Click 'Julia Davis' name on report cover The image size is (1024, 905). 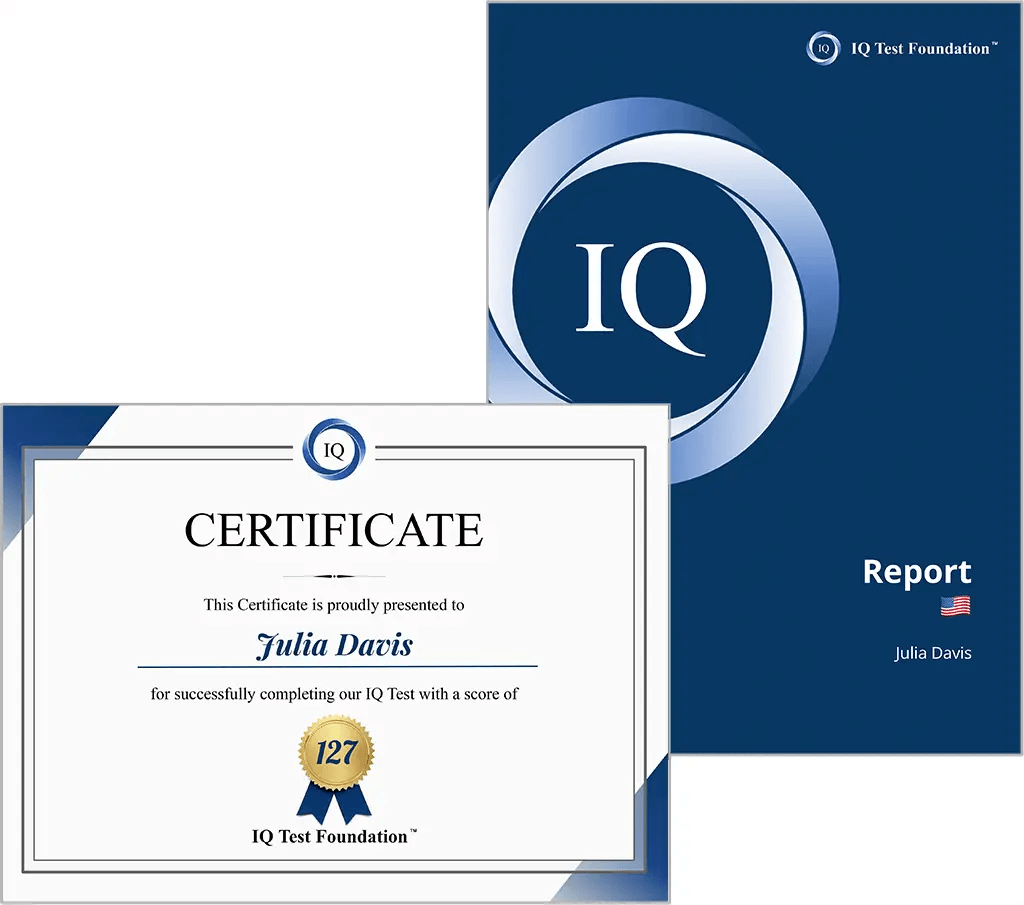(933, 653)
